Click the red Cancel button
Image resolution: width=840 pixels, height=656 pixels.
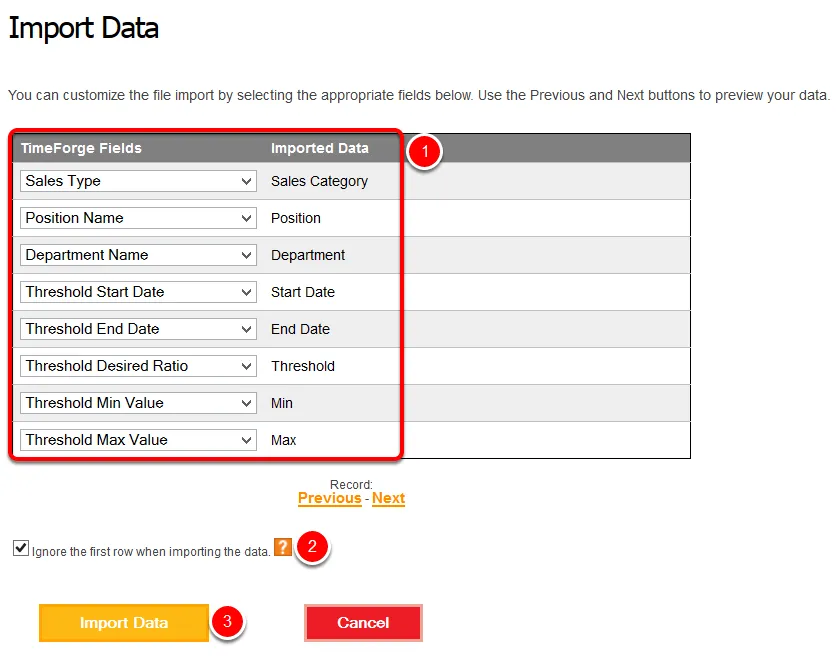(363, 623)
